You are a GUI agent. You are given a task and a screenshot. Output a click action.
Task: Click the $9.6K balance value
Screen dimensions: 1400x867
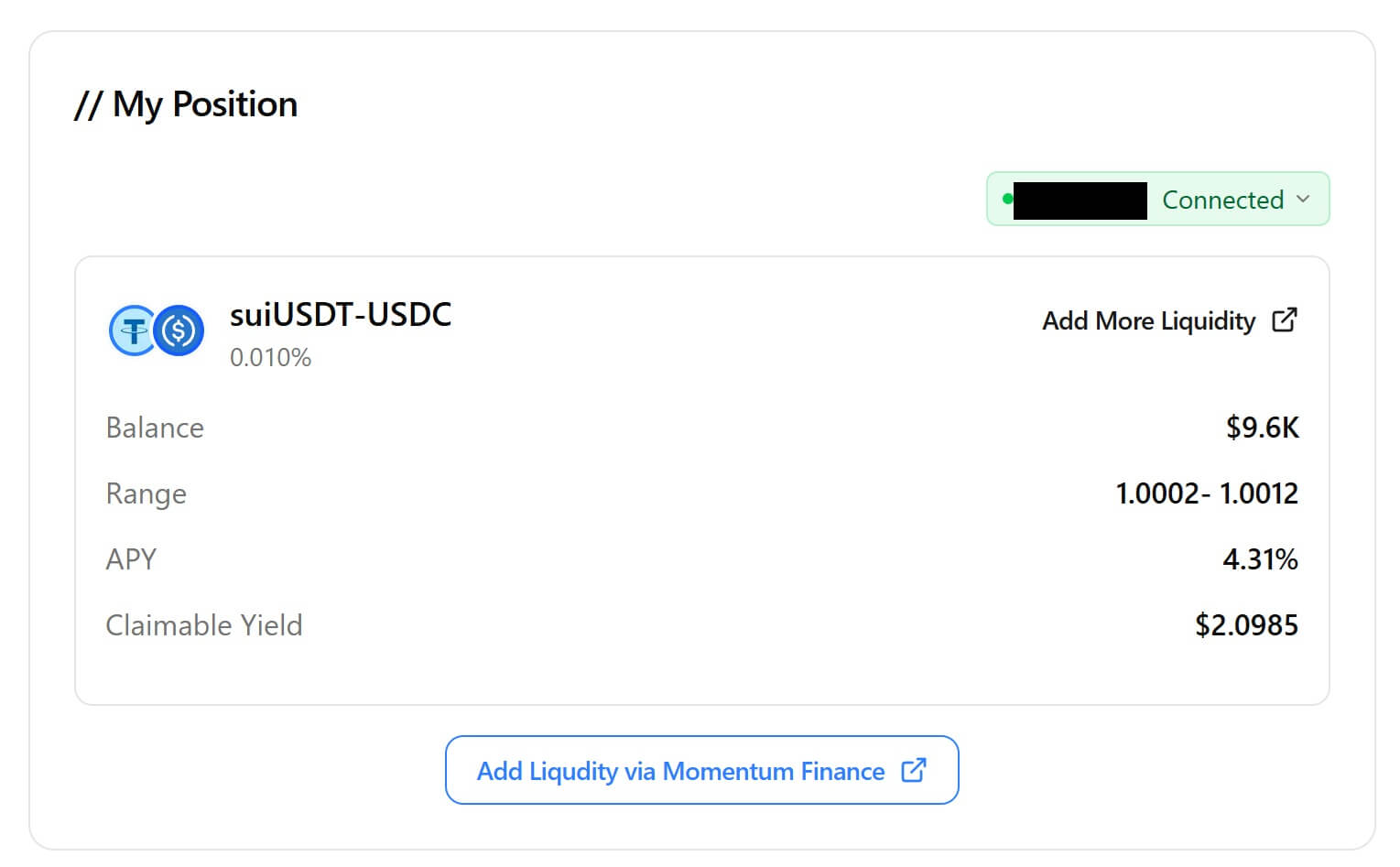click(1262, 428)
